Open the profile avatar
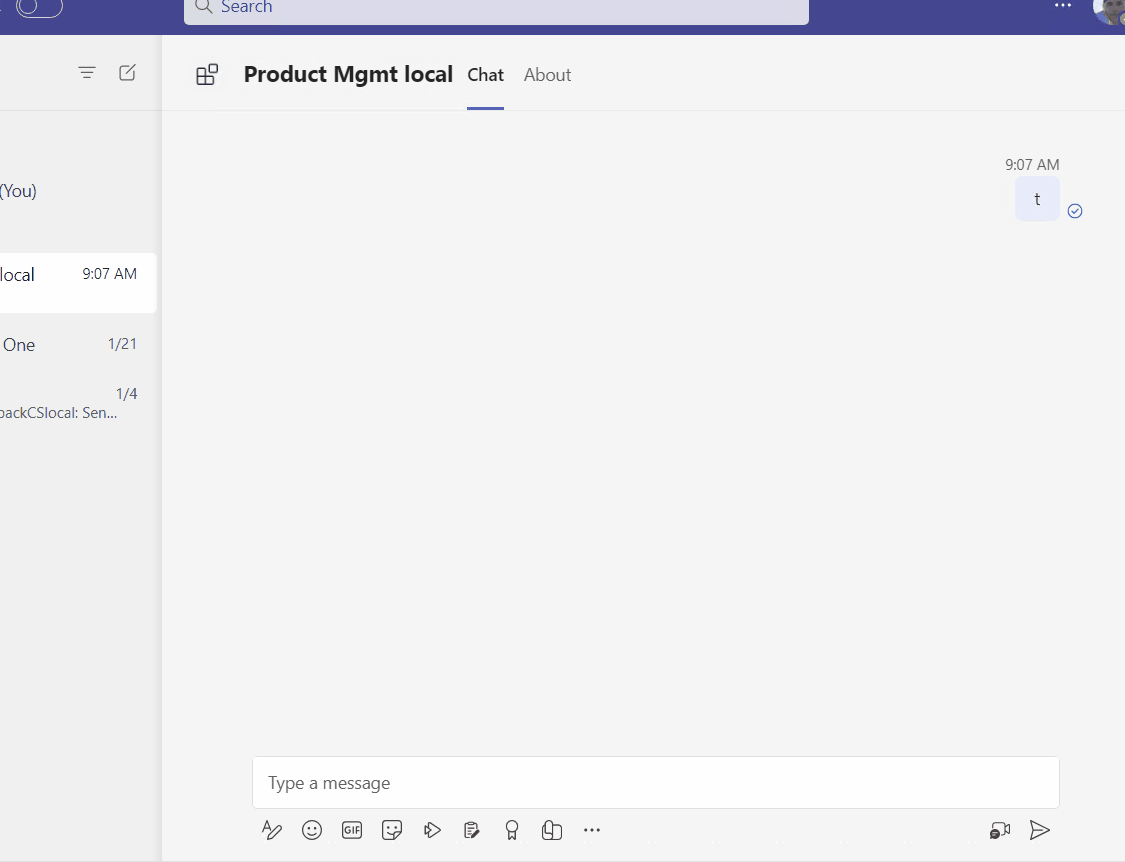Image resolution: width=1125 pixels, height=862 pixels. pos(1108,10)
